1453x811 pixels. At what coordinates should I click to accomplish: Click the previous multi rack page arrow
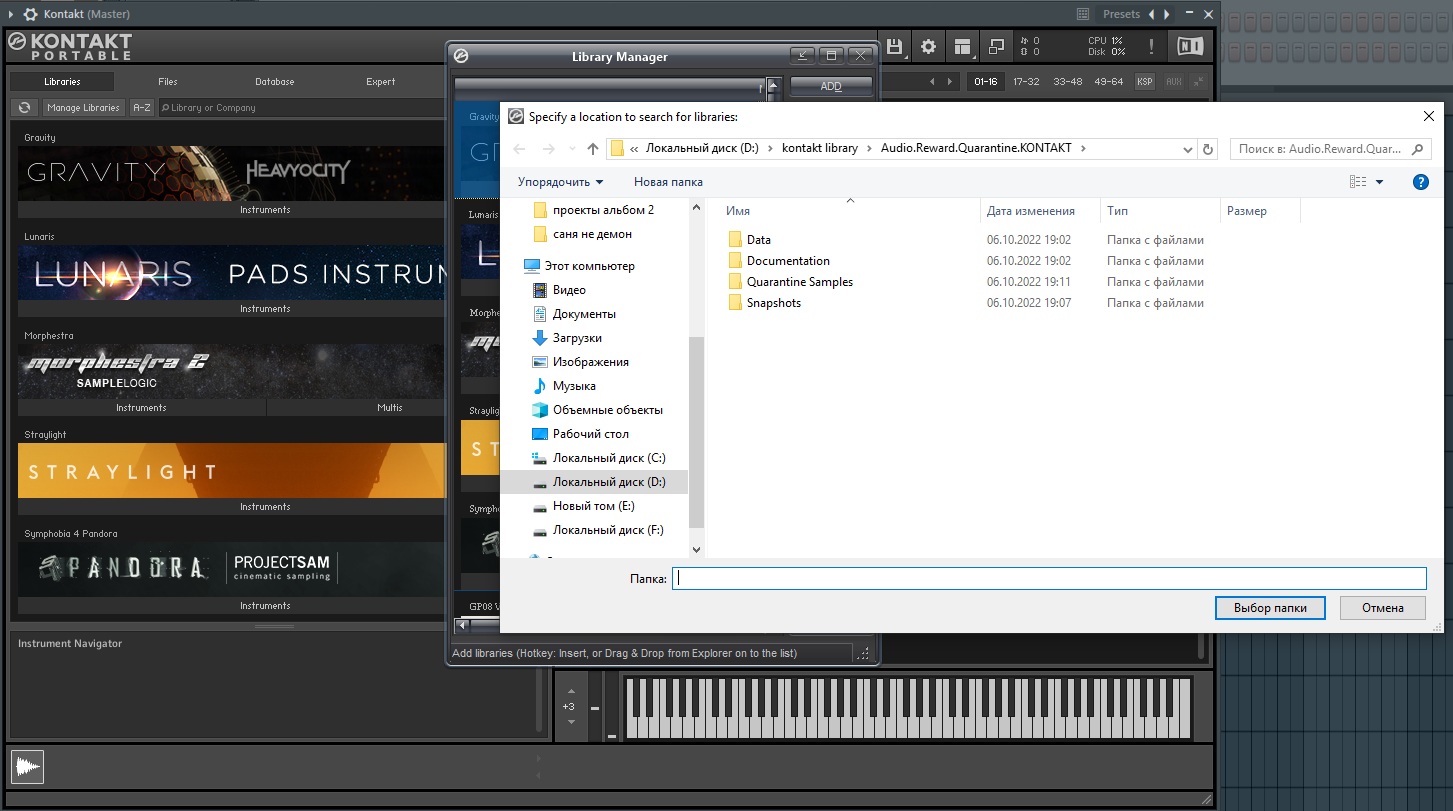click(x=933, y=81)
